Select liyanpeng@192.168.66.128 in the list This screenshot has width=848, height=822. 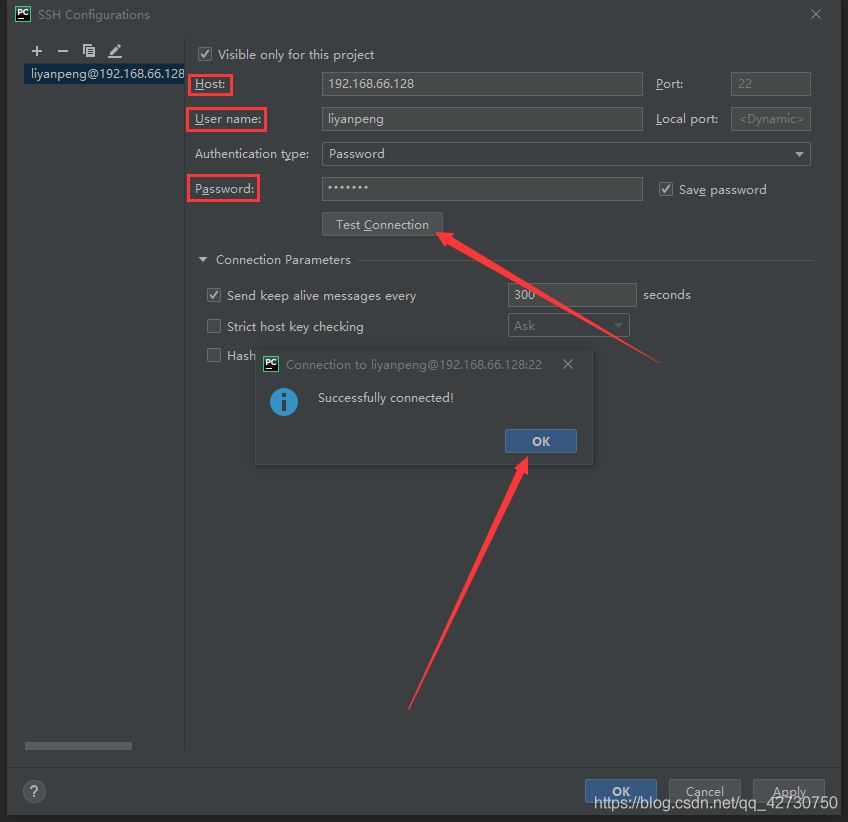[107, 74]
